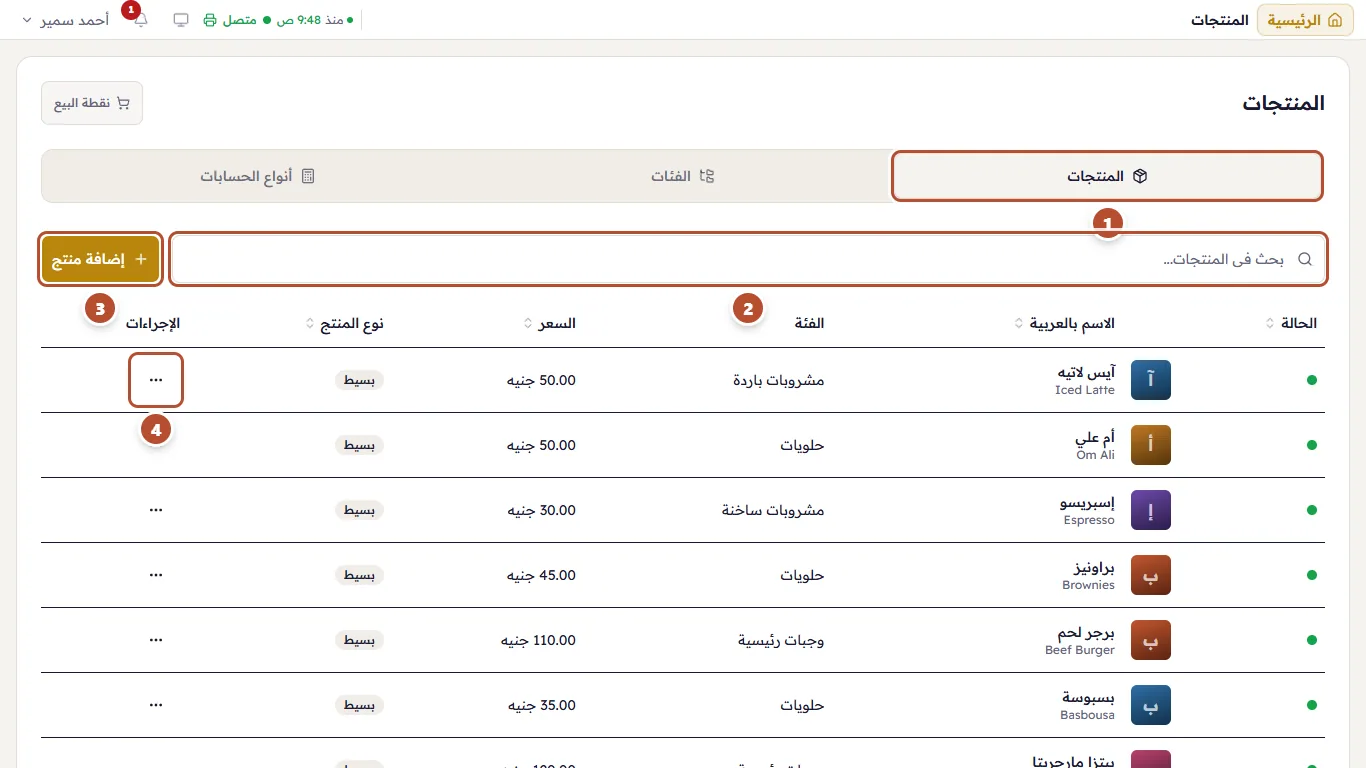Click the Iced Latte product avatar
1366x768 pixels.
pyautogui.click(x=1151, y=380)
